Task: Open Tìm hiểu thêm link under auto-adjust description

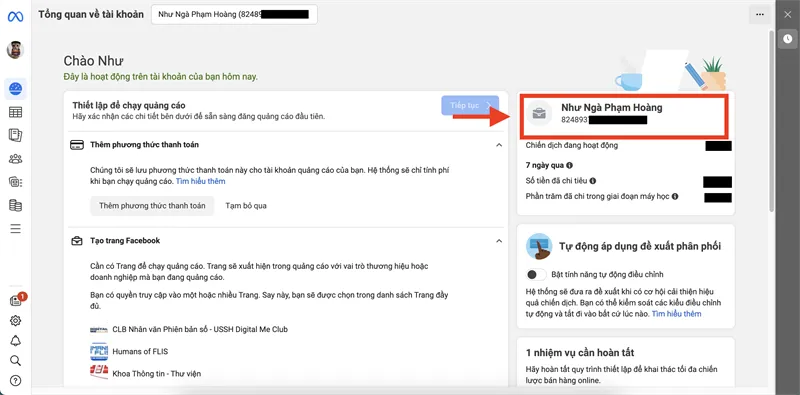Action: tap(677, 313)
